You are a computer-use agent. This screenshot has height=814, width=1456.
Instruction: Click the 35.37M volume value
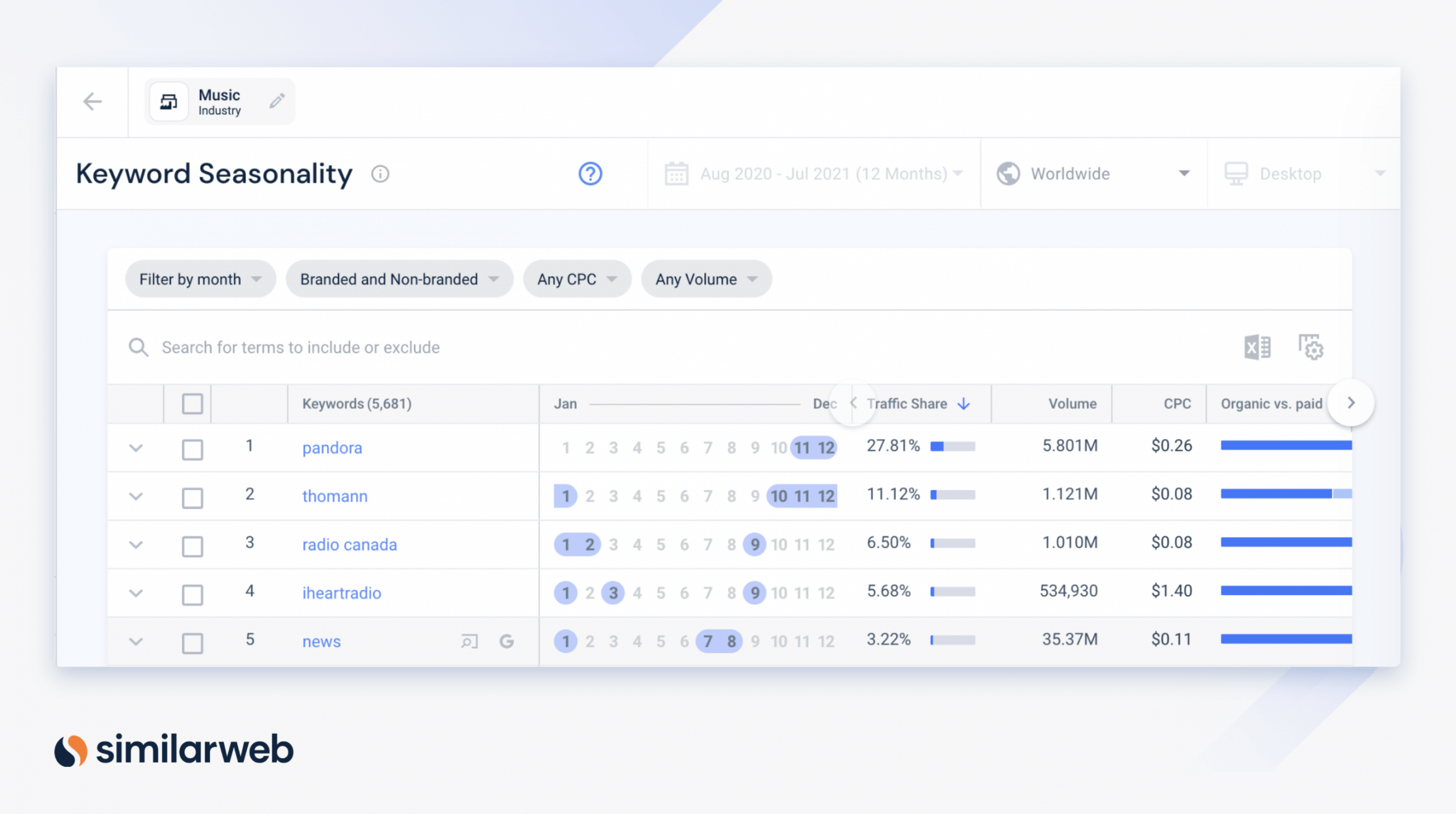pos(1069,639)
